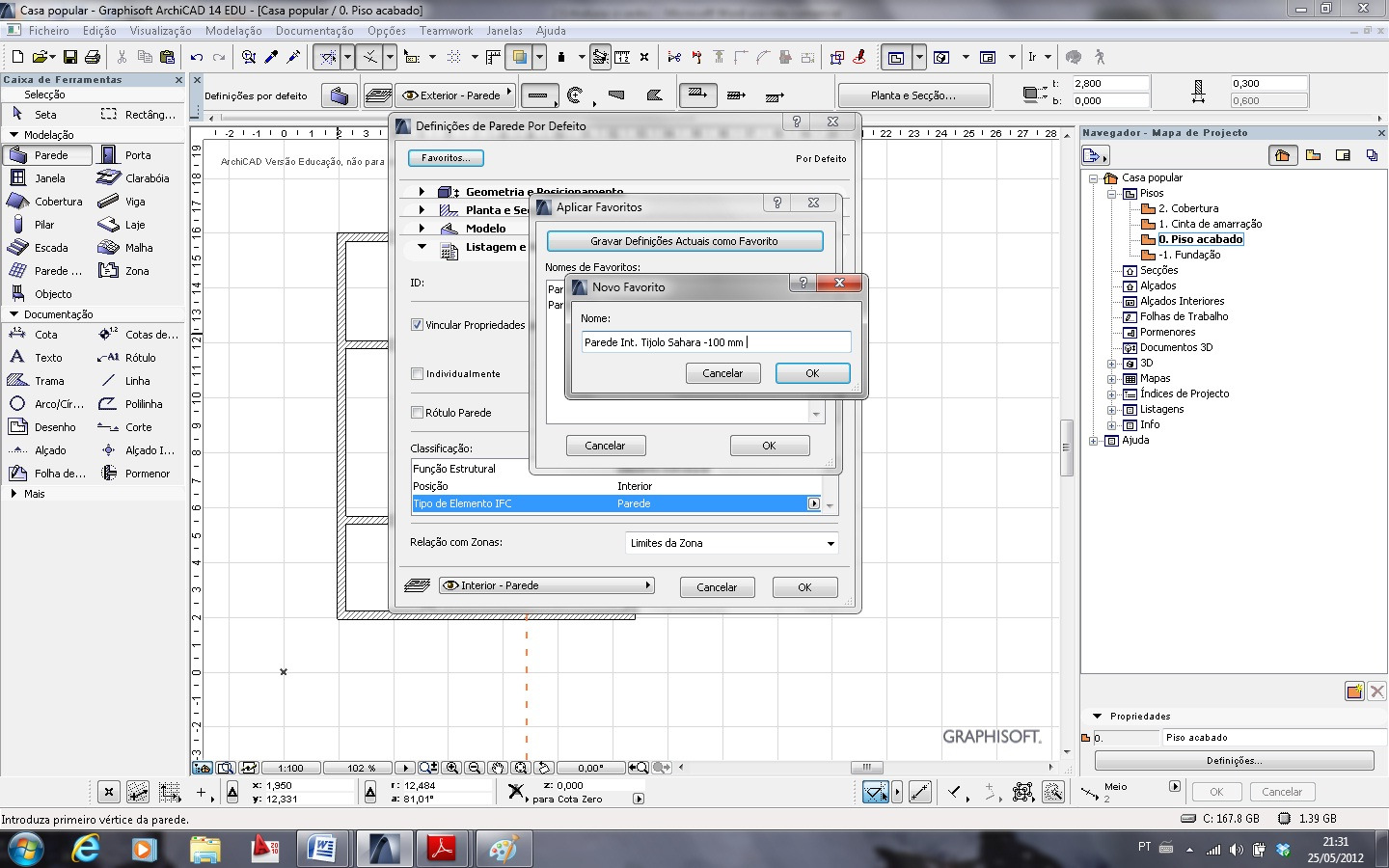Select the Cobertura roof tool
Screen dimensions: 1389x868
coord(47,202)
